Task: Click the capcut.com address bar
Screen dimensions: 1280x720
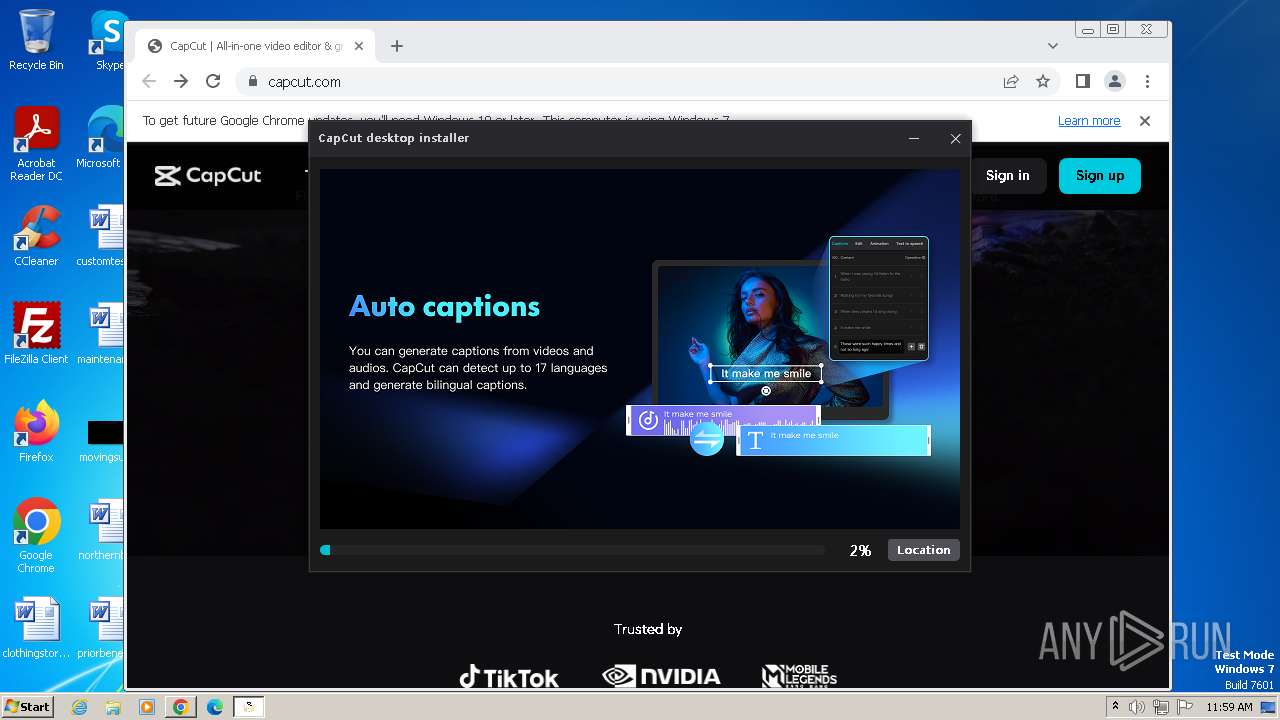Action: (650, 82)
